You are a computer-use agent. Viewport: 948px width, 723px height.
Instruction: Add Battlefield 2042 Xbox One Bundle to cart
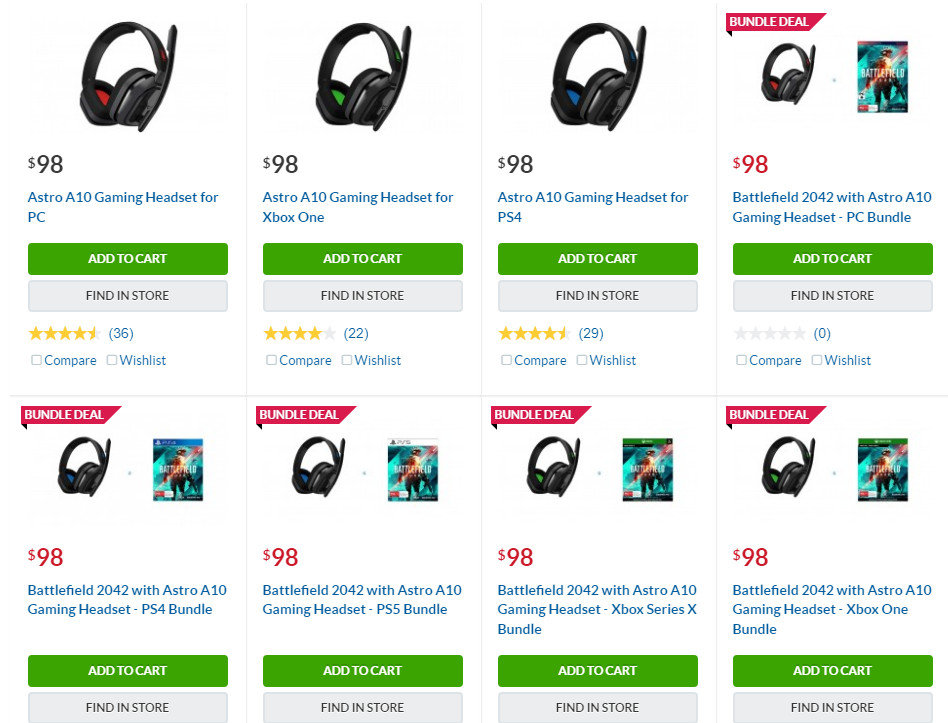point(832,671)
